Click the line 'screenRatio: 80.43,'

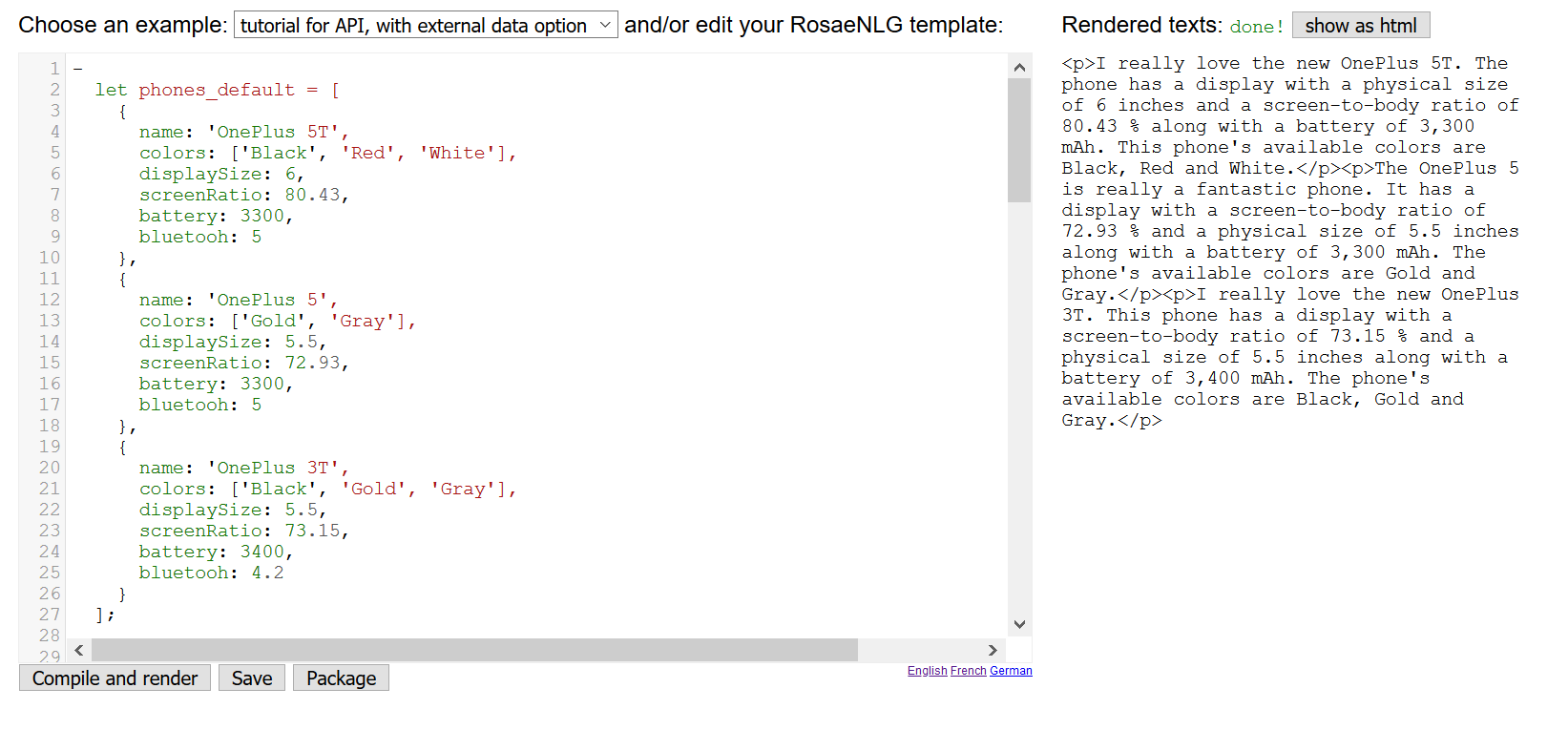point(244,195)
